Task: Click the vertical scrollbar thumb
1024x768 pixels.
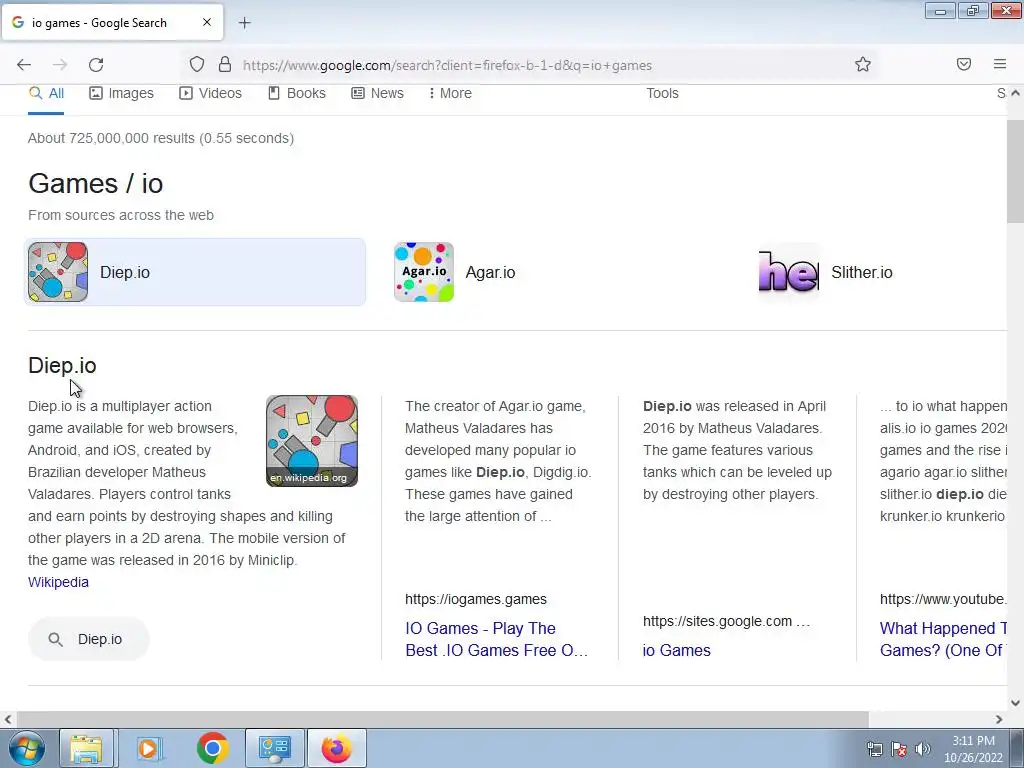Action: click(x=1015, y=173)
